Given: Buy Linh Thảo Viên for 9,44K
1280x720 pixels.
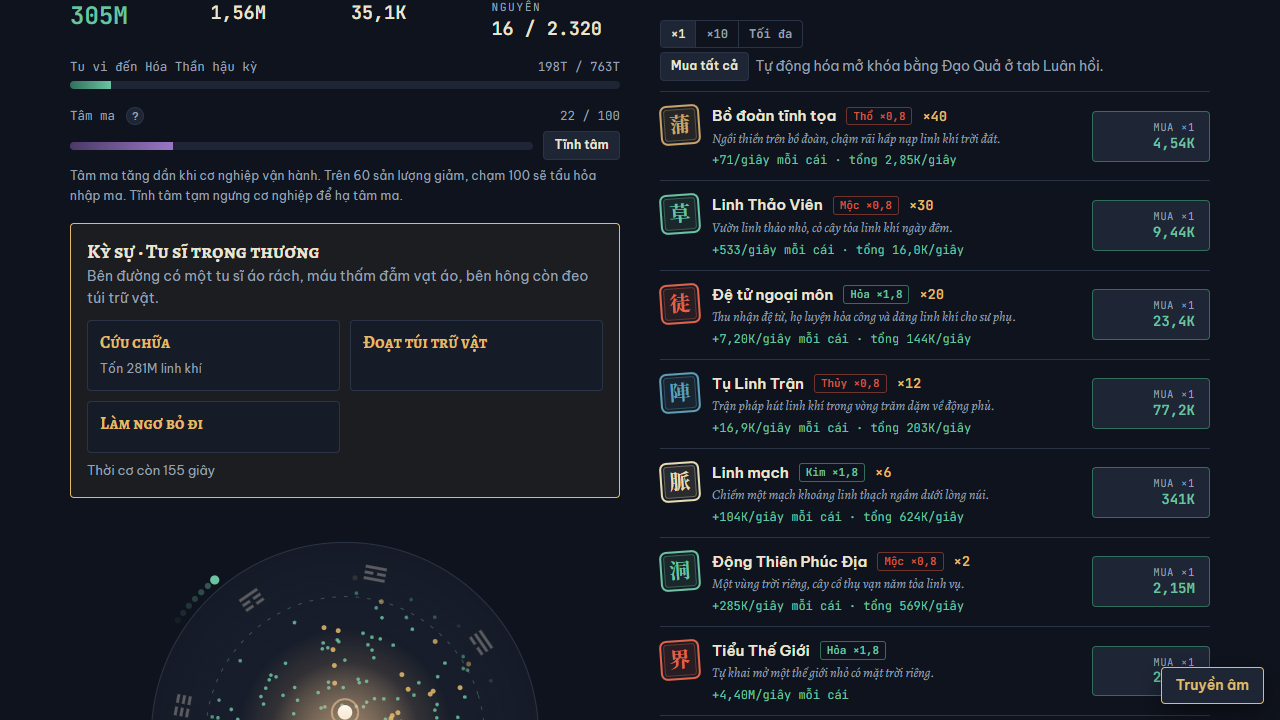Looking at the screenshot, I should (1151, 225).
